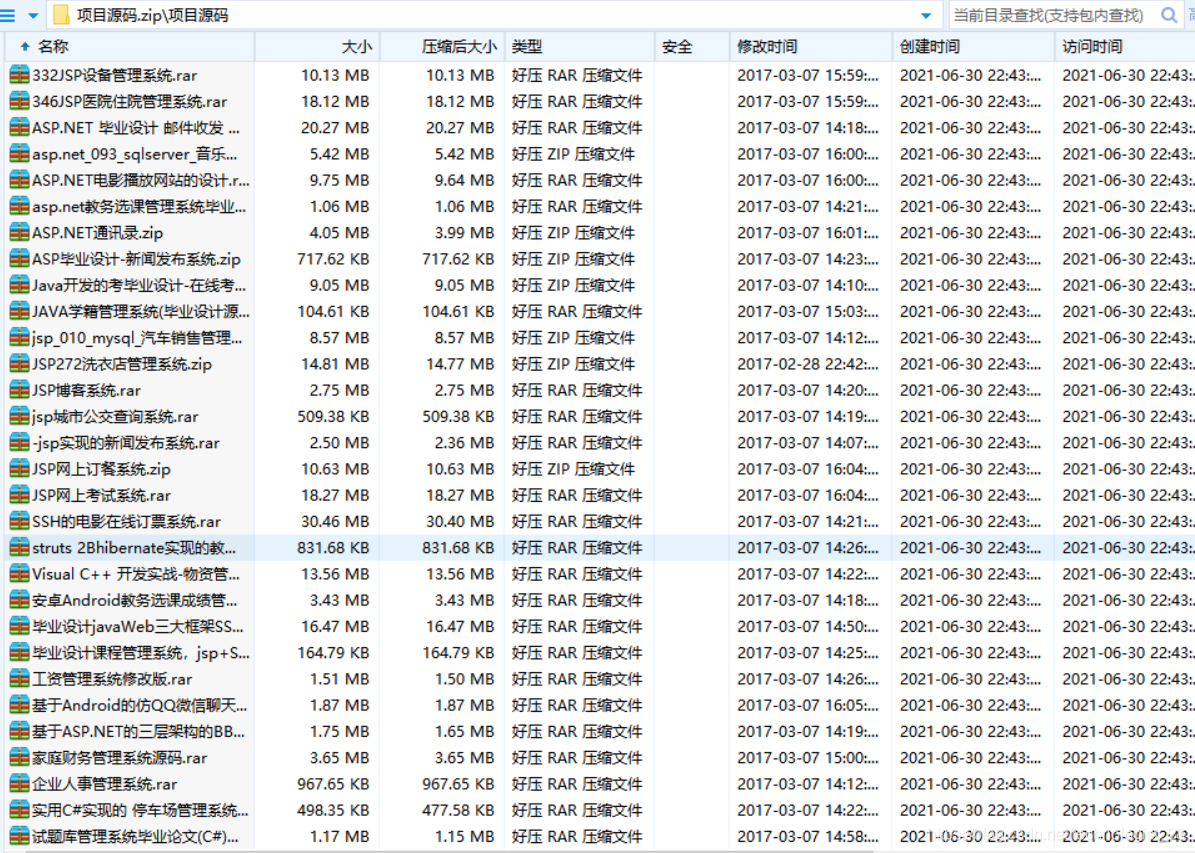Click archive icon of Visual C++ 开发实战-物资管
Screen dimensions: 1195x853
[19, 574]
